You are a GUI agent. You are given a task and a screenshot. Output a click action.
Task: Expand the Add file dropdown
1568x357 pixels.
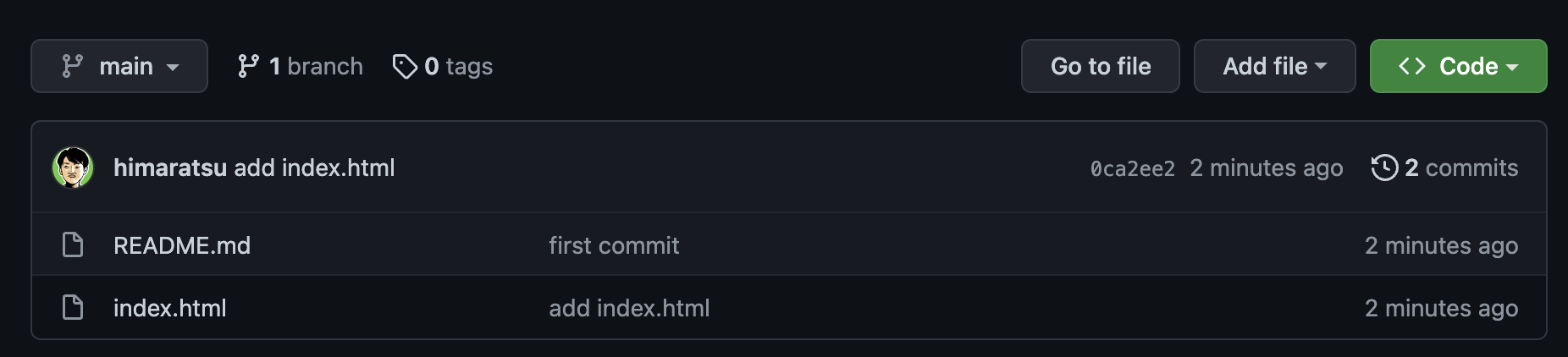pos(1274,66)
